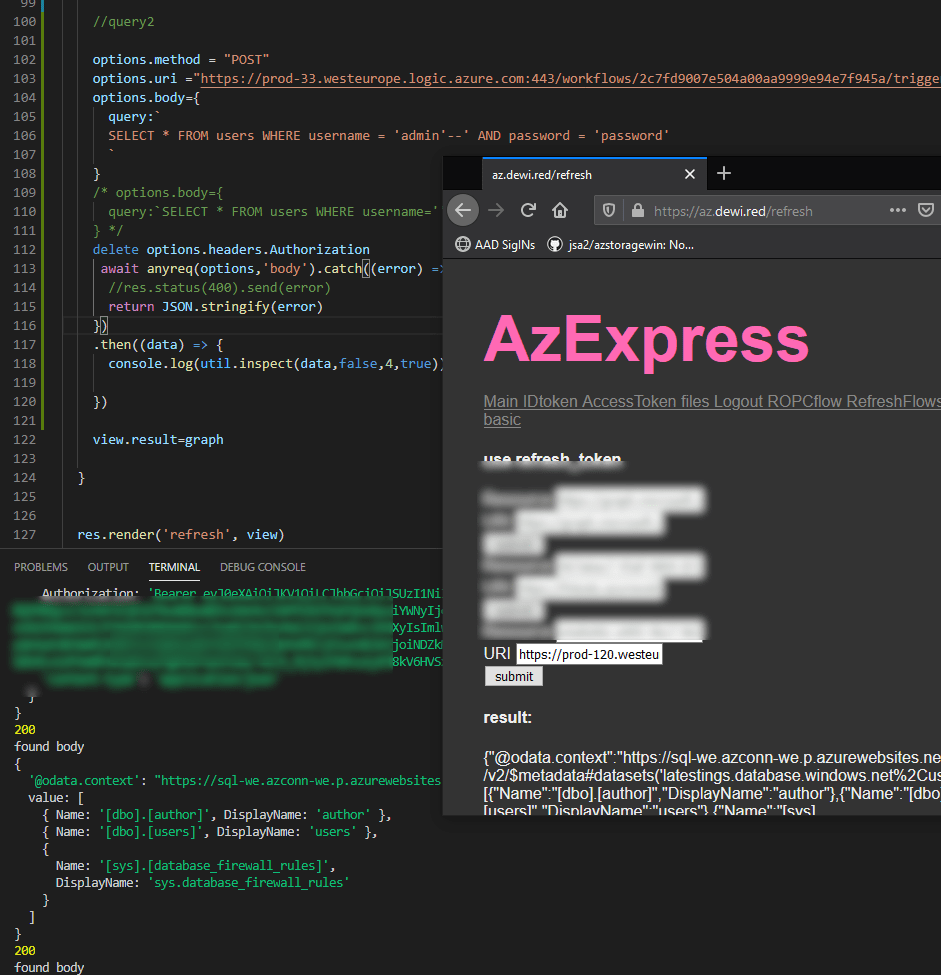Reload the page with the refresh icon
The image size is (941, 975).
(528, 211)
